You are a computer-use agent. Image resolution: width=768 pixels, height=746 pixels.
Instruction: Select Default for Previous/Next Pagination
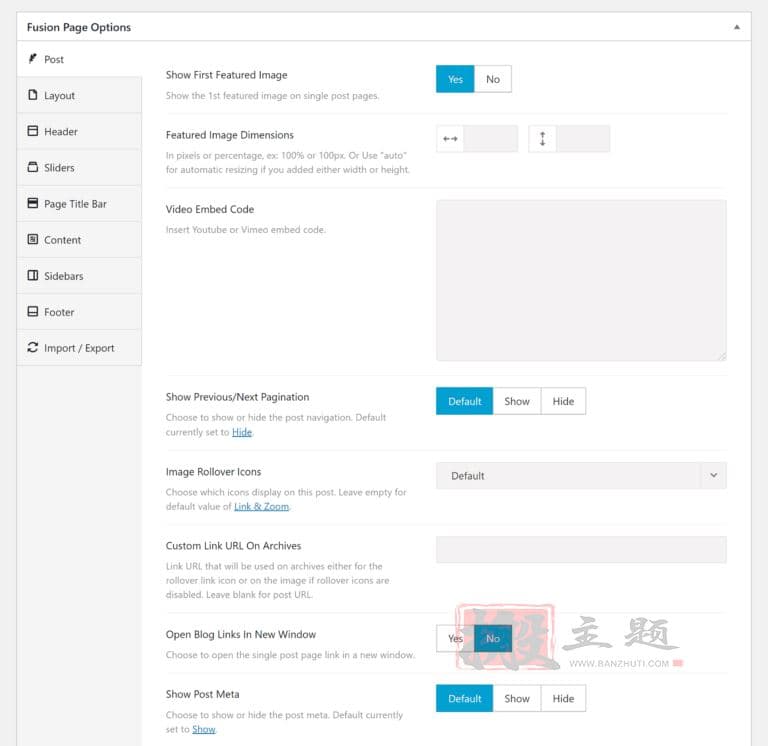tap(464, 401)
